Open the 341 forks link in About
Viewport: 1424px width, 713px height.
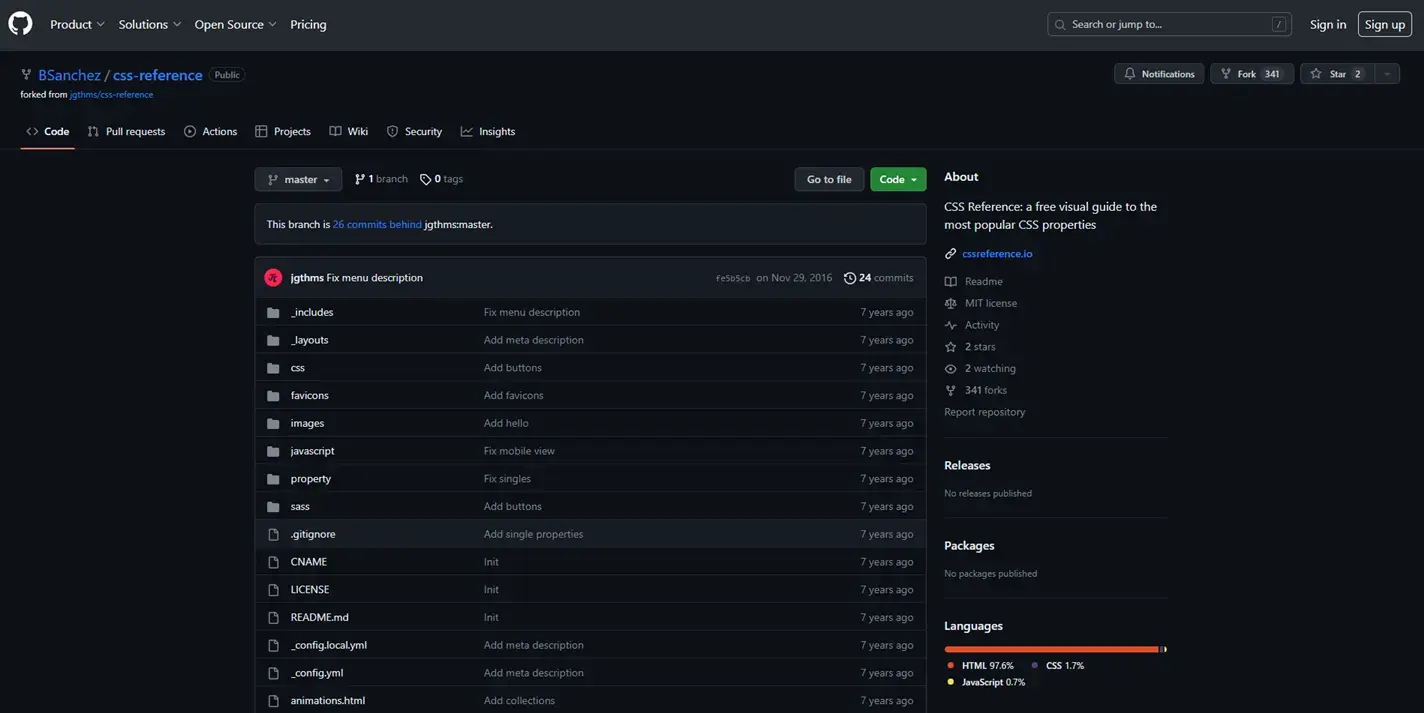tap(985, 390)
